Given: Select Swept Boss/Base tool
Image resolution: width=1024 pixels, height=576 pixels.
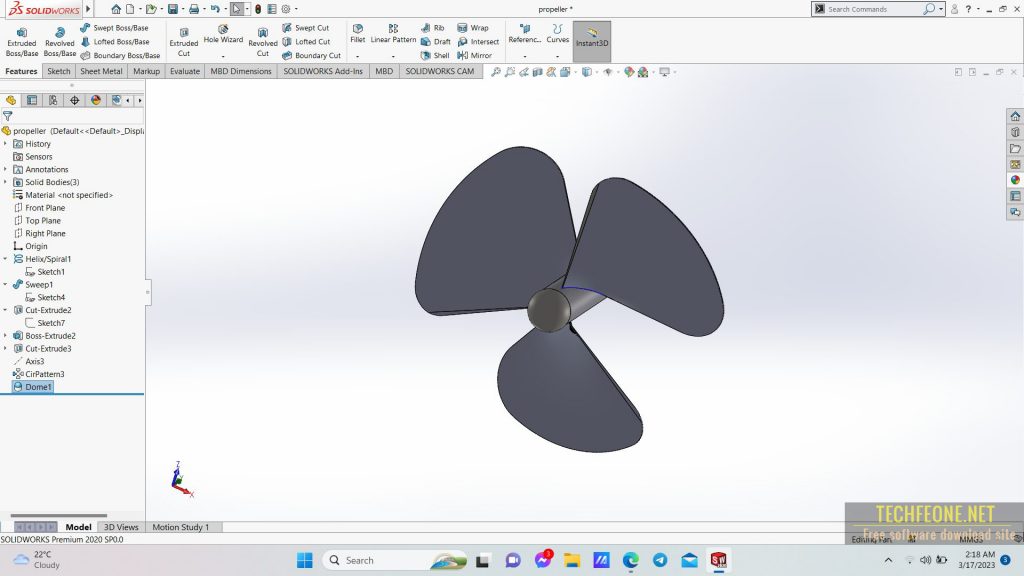Looking at the screenshot, I should tap(114, 28).
